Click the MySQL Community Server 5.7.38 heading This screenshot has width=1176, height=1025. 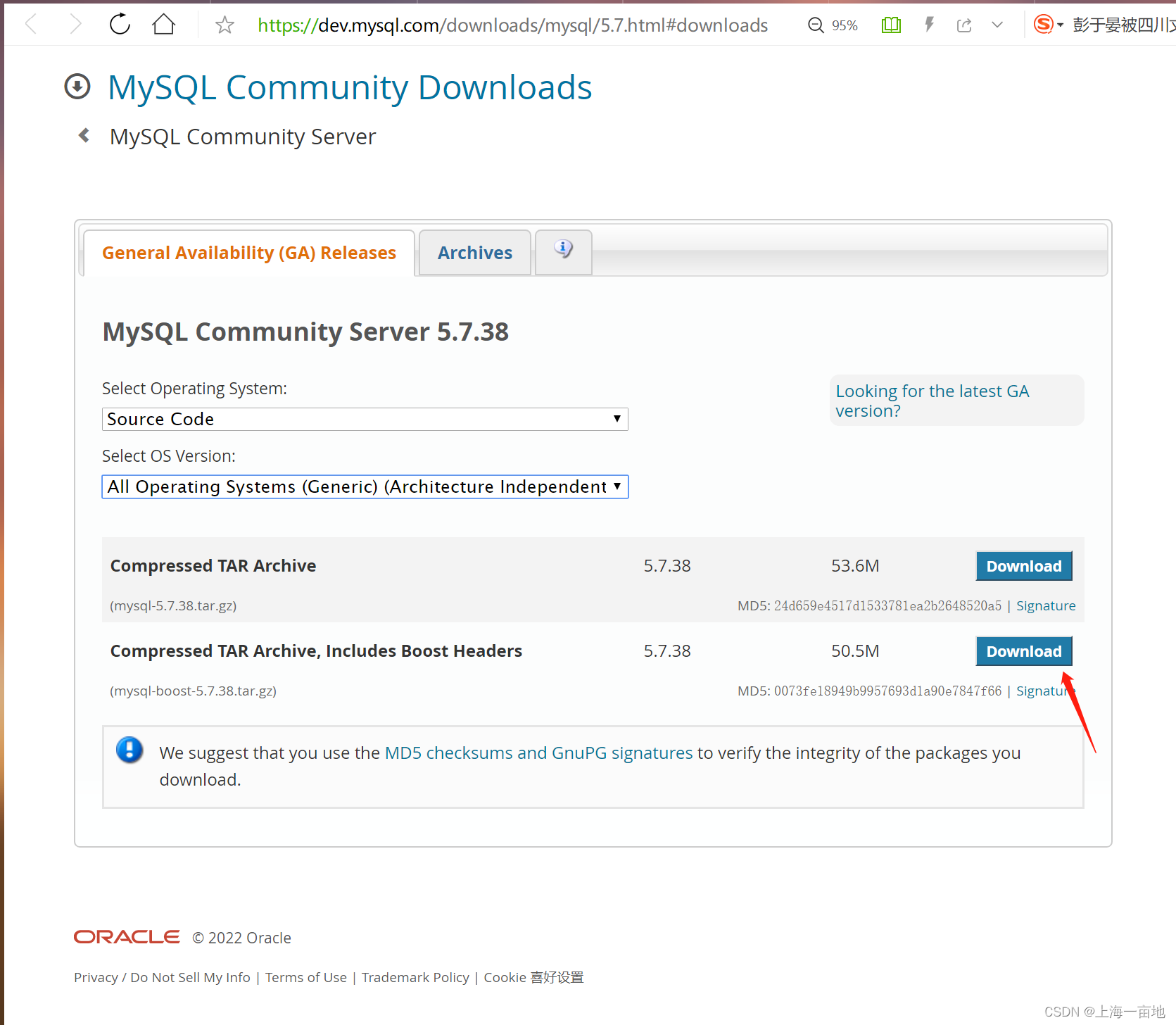click(305, 332)
